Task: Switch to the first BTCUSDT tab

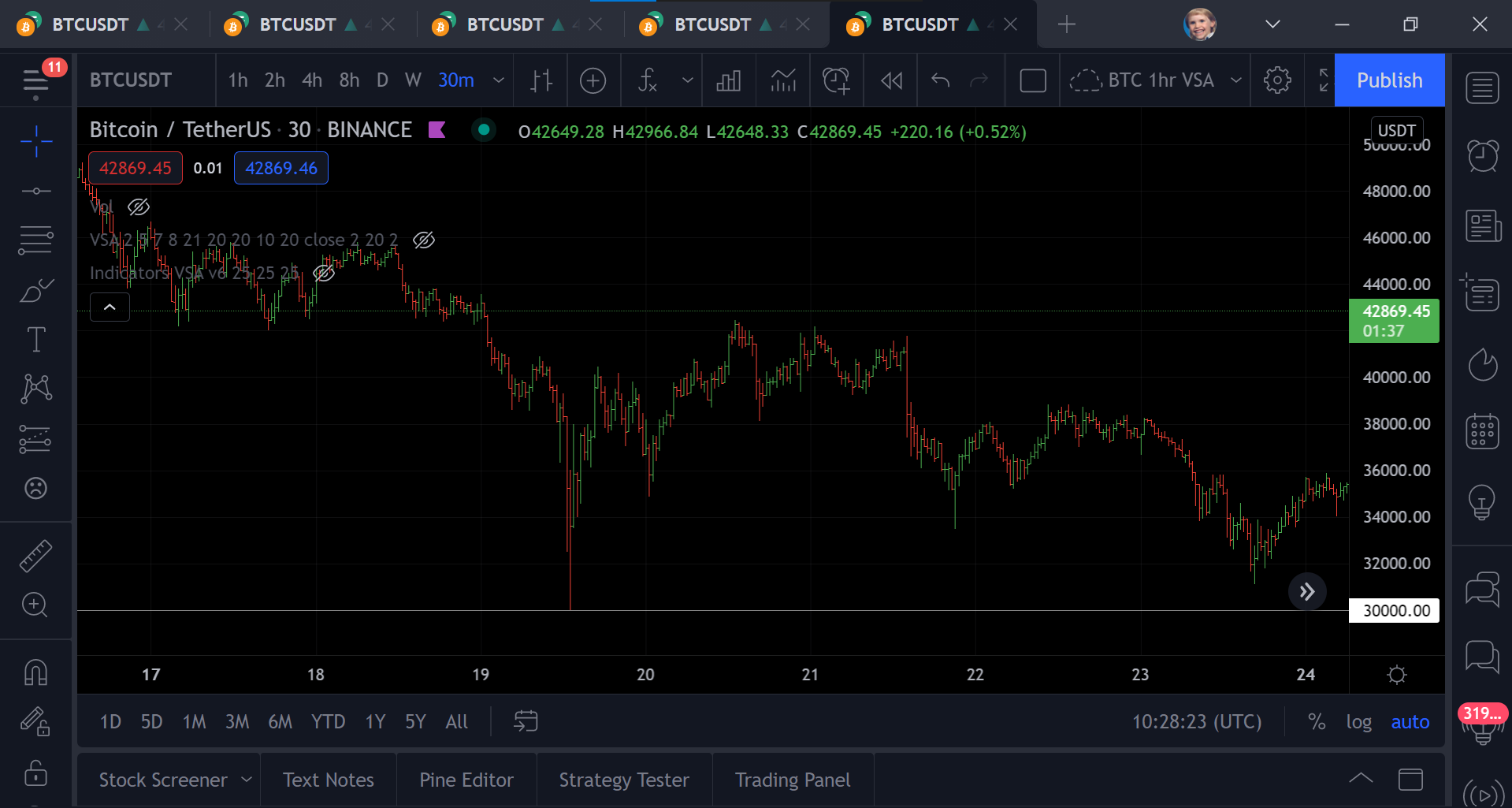Action: click(90, 24)
